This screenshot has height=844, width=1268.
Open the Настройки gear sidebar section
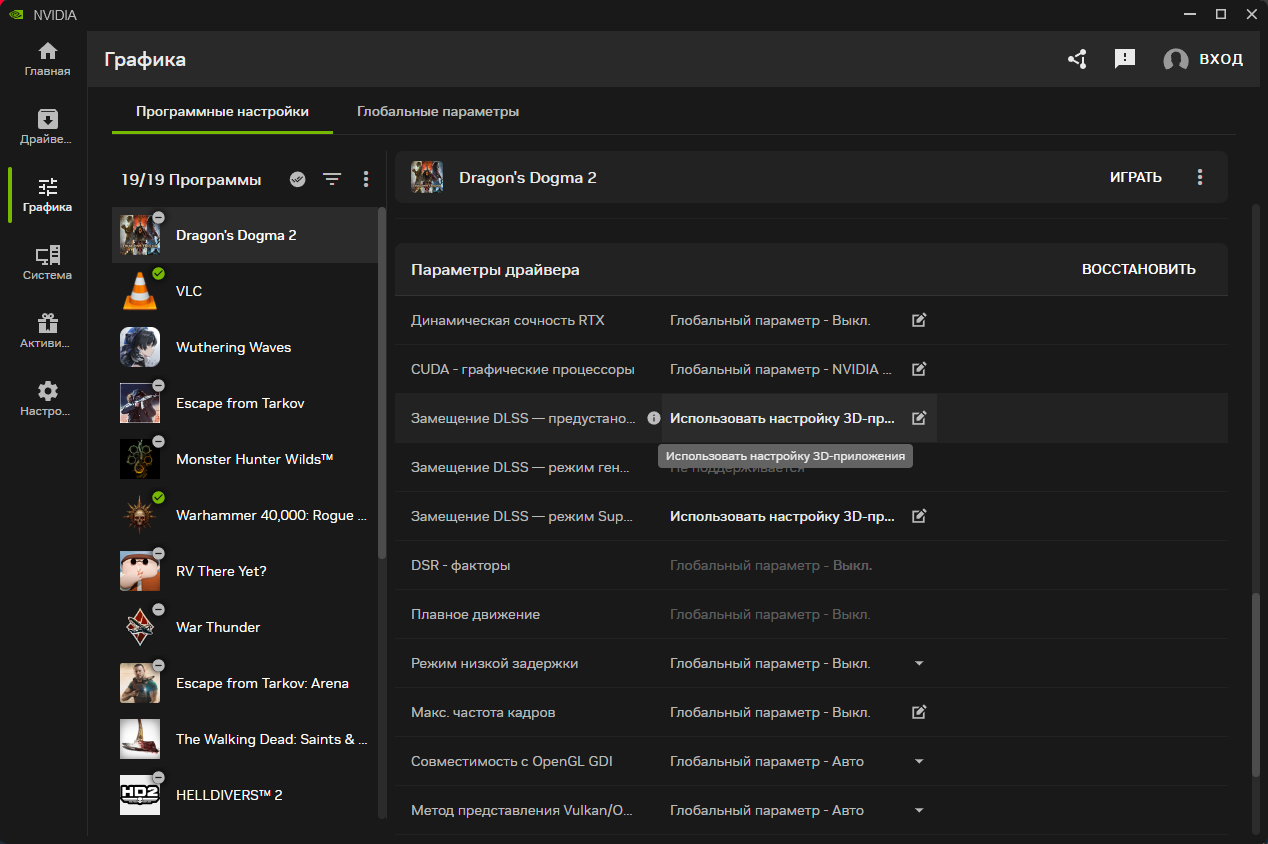point(47,399)
